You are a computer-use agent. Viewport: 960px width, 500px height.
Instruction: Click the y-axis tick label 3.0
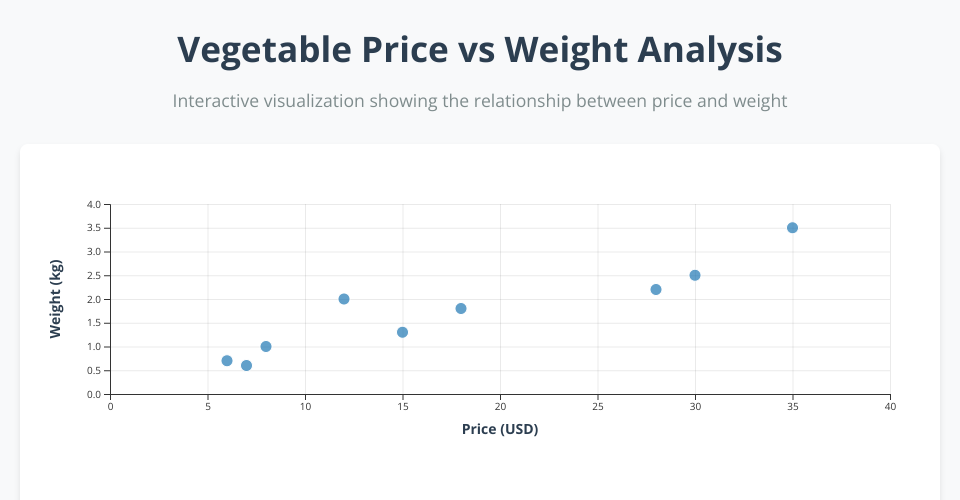(x=94, y=252)
